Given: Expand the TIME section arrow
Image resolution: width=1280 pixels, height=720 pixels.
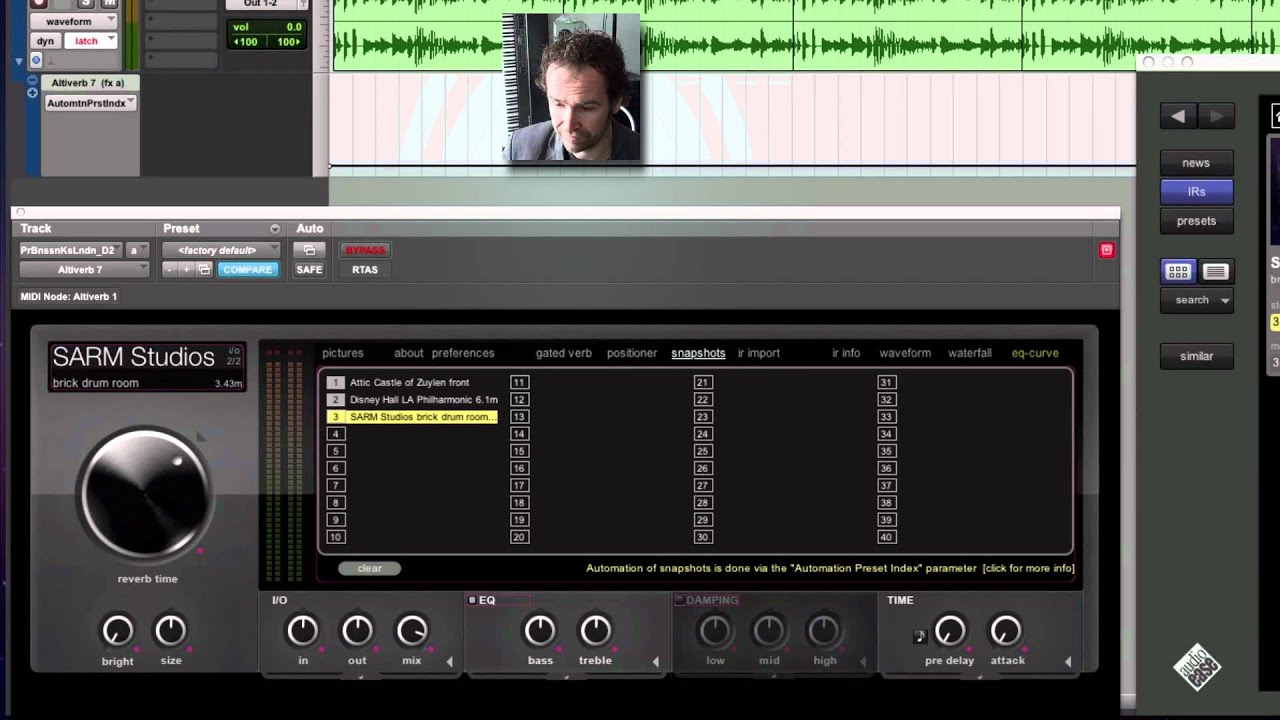Looking at the screenshot, I should pos(1067,661).
